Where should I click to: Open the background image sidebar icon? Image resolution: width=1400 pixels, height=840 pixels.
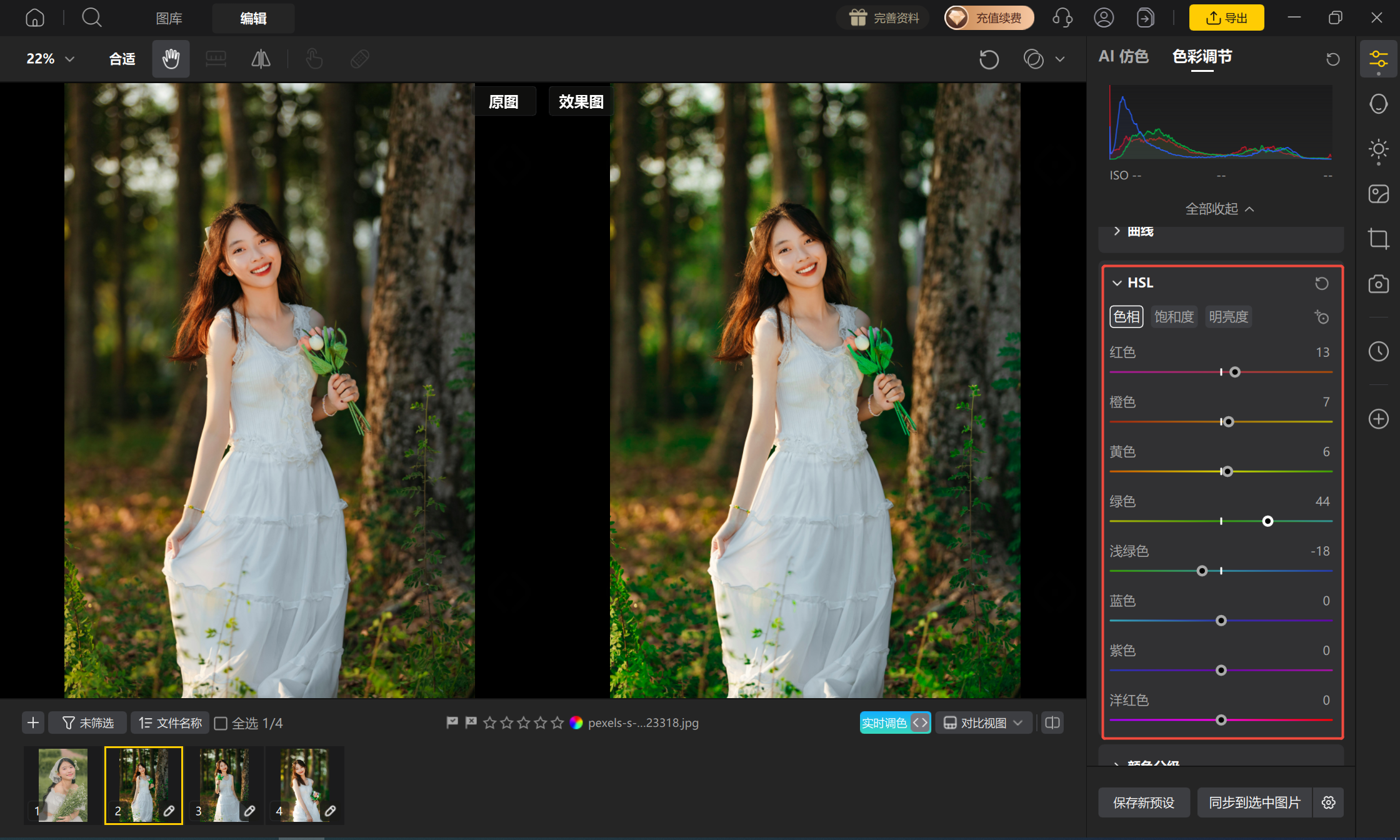point(1378,194)
